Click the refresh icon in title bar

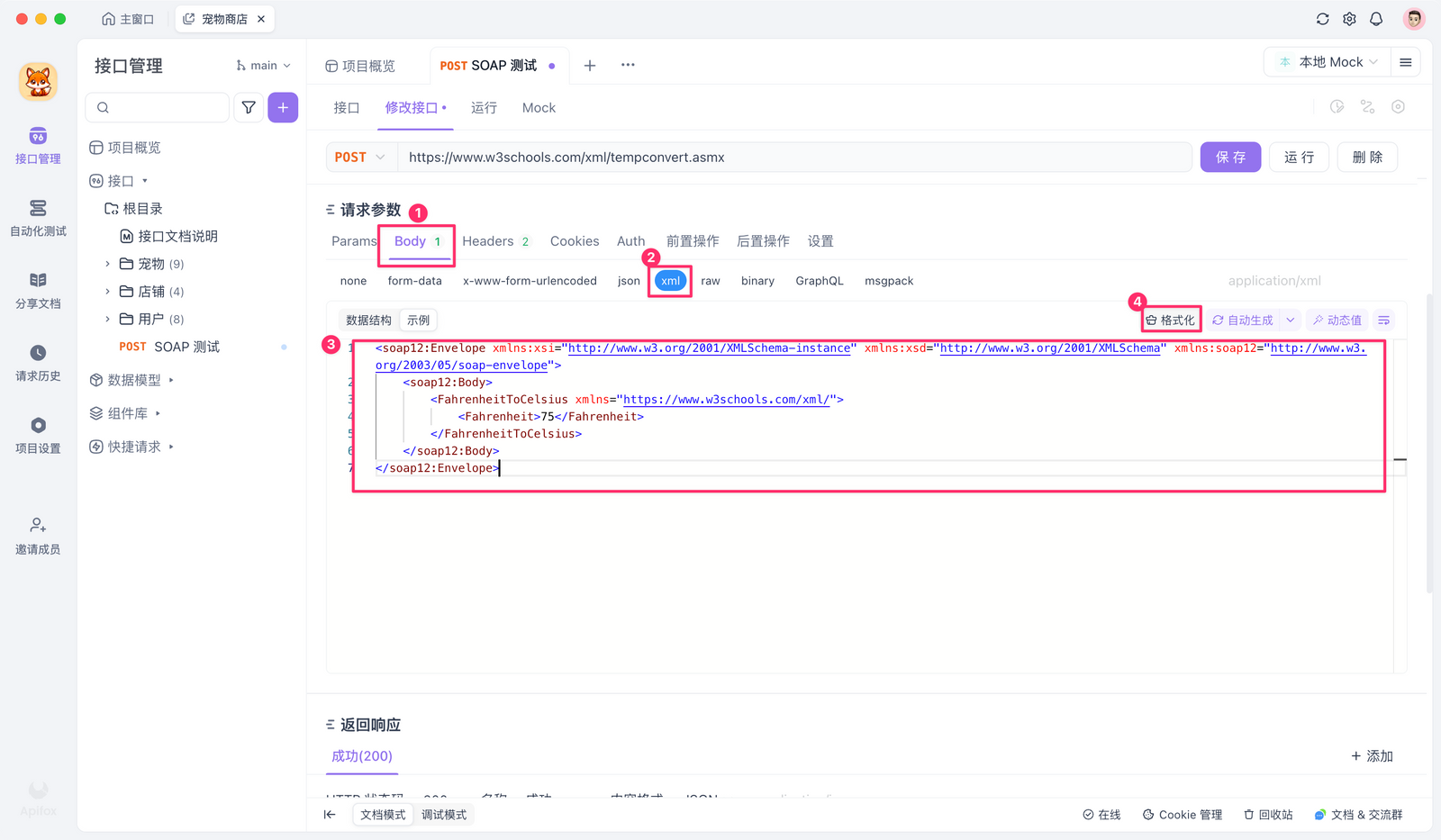pyautogui.click(x=1322, y=19)
